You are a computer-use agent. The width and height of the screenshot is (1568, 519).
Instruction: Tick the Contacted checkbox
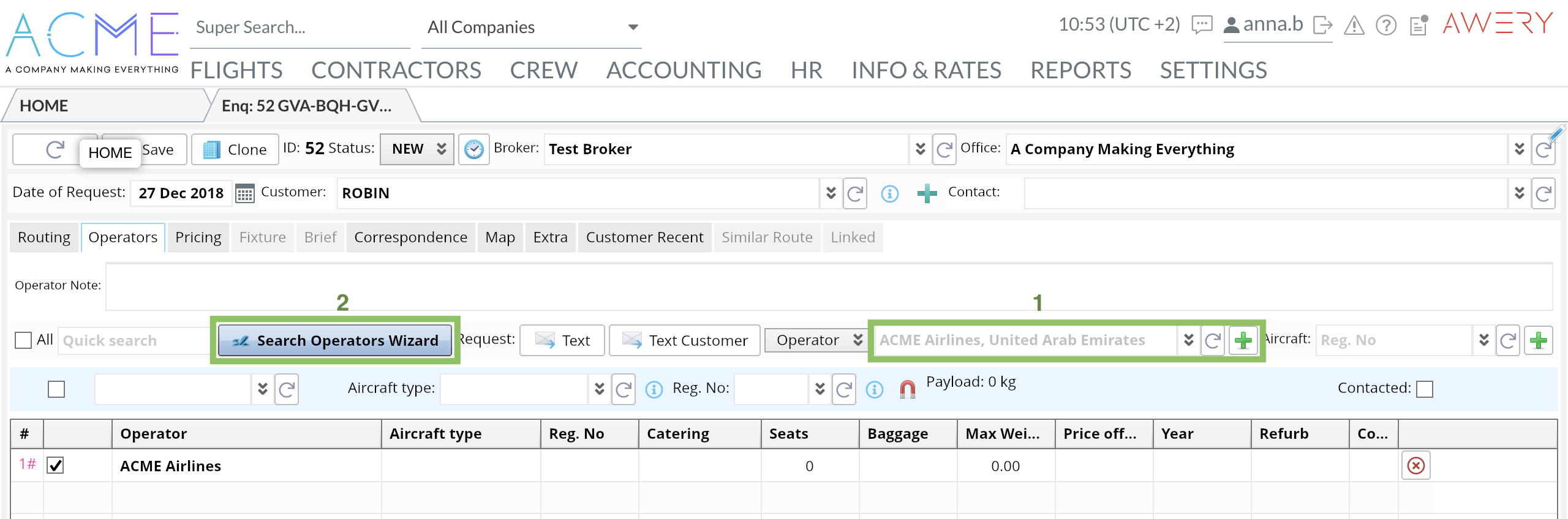pos(1425,389)
